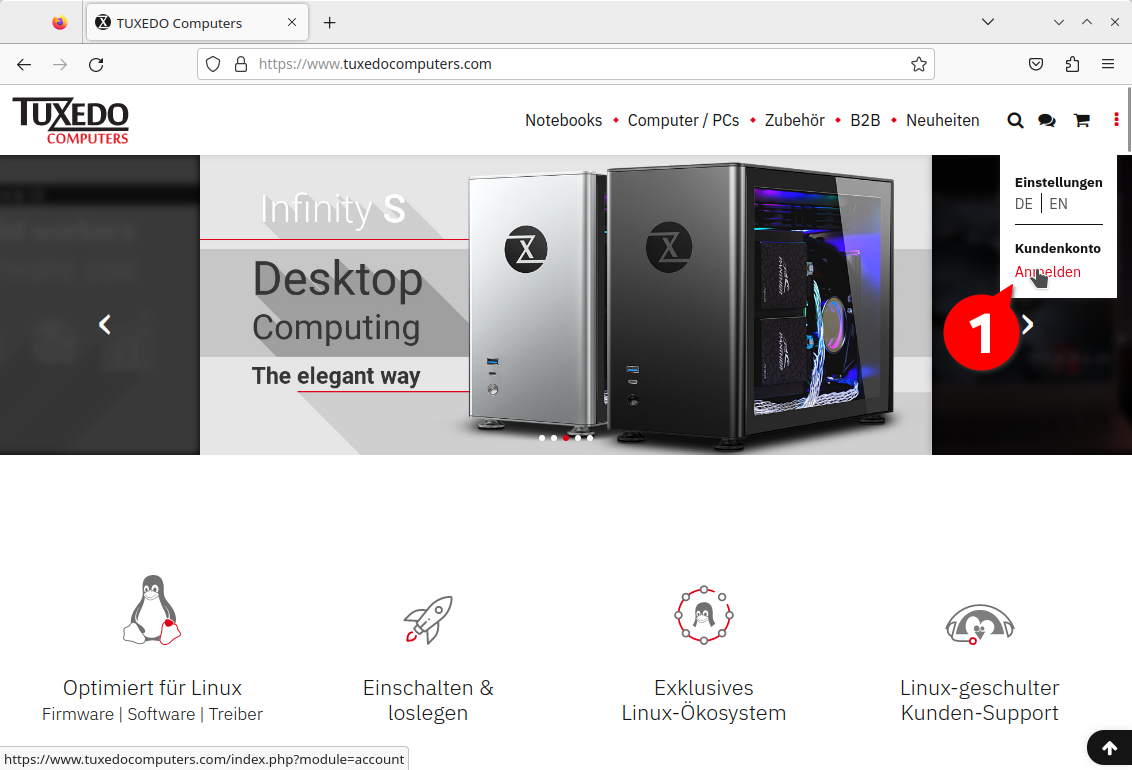Image resolution: width=1132 pixels, height=770 pixels.
Task: Switch language to EN
Action: click(x=1058, y=204)
